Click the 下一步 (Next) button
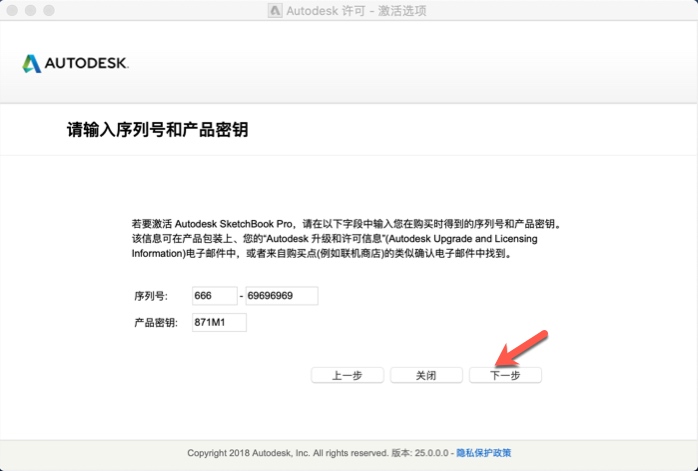The width and height of the screenshot is (698, 471). click(505, 375)
